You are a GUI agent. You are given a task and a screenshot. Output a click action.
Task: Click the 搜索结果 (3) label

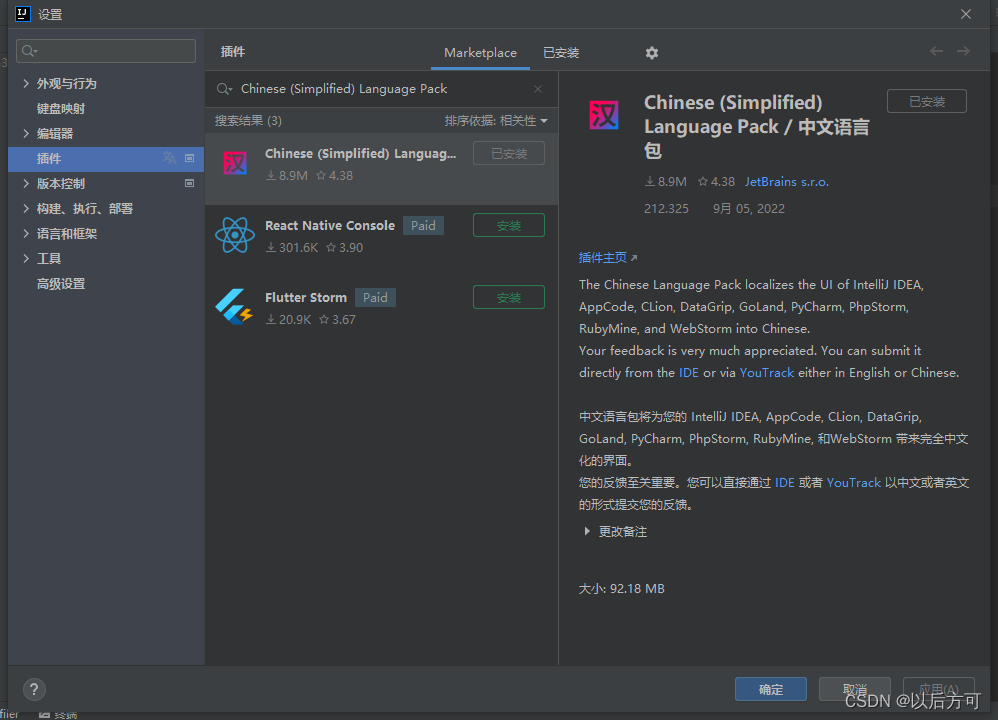pyautogui.click(x=248, y=121)
